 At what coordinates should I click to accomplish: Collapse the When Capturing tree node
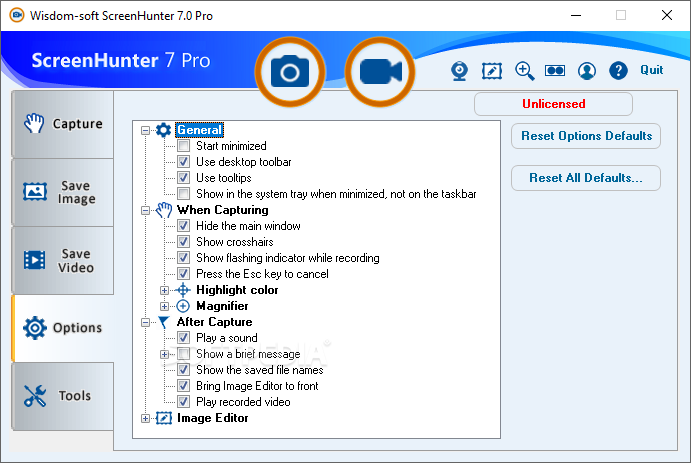pos(145,211)
